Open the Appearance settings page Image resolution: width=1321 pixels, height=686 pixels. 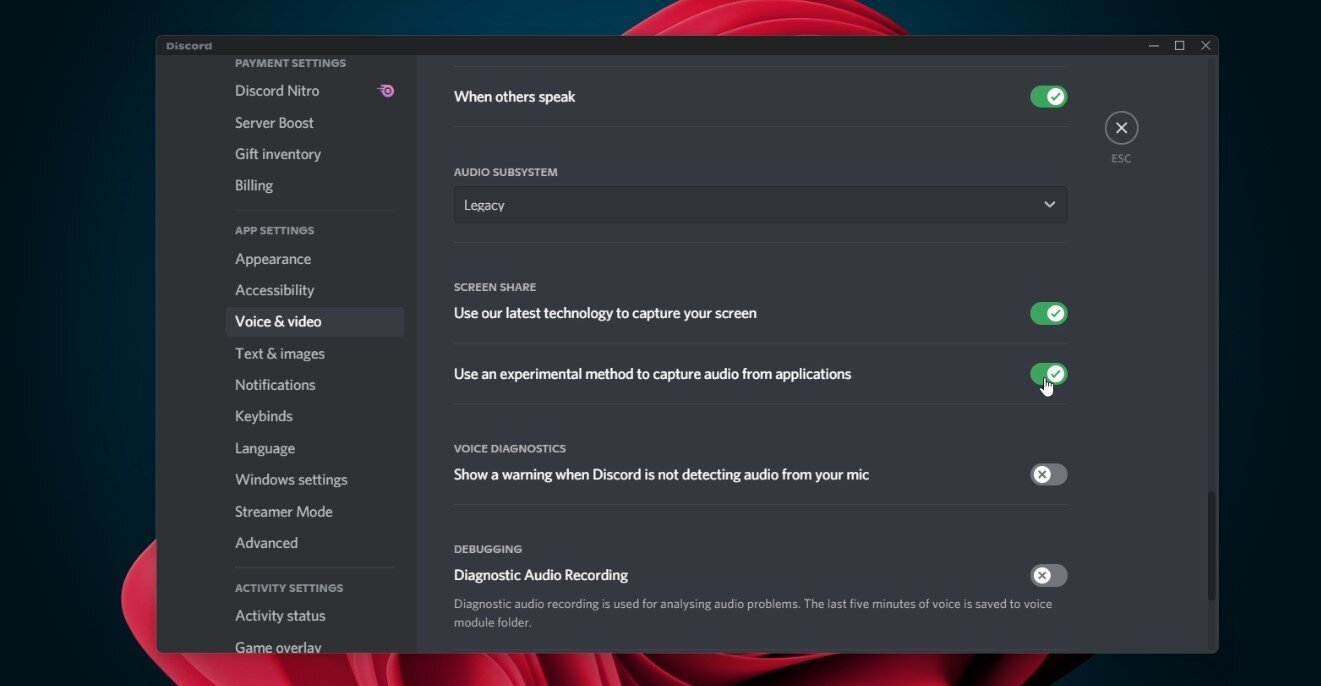(273, 259)
